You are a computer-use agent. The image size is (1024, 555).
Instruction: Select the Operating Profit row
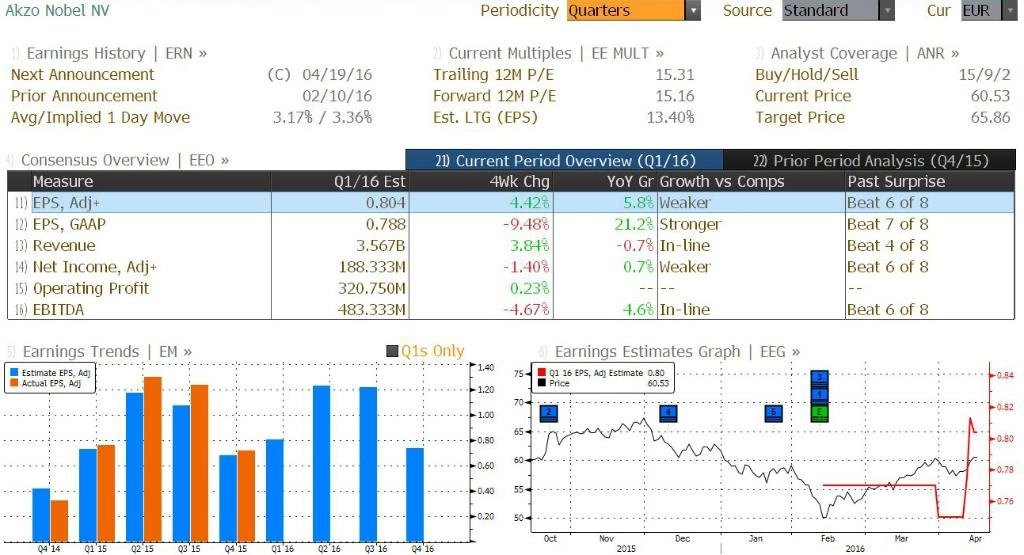click(511, 288)
